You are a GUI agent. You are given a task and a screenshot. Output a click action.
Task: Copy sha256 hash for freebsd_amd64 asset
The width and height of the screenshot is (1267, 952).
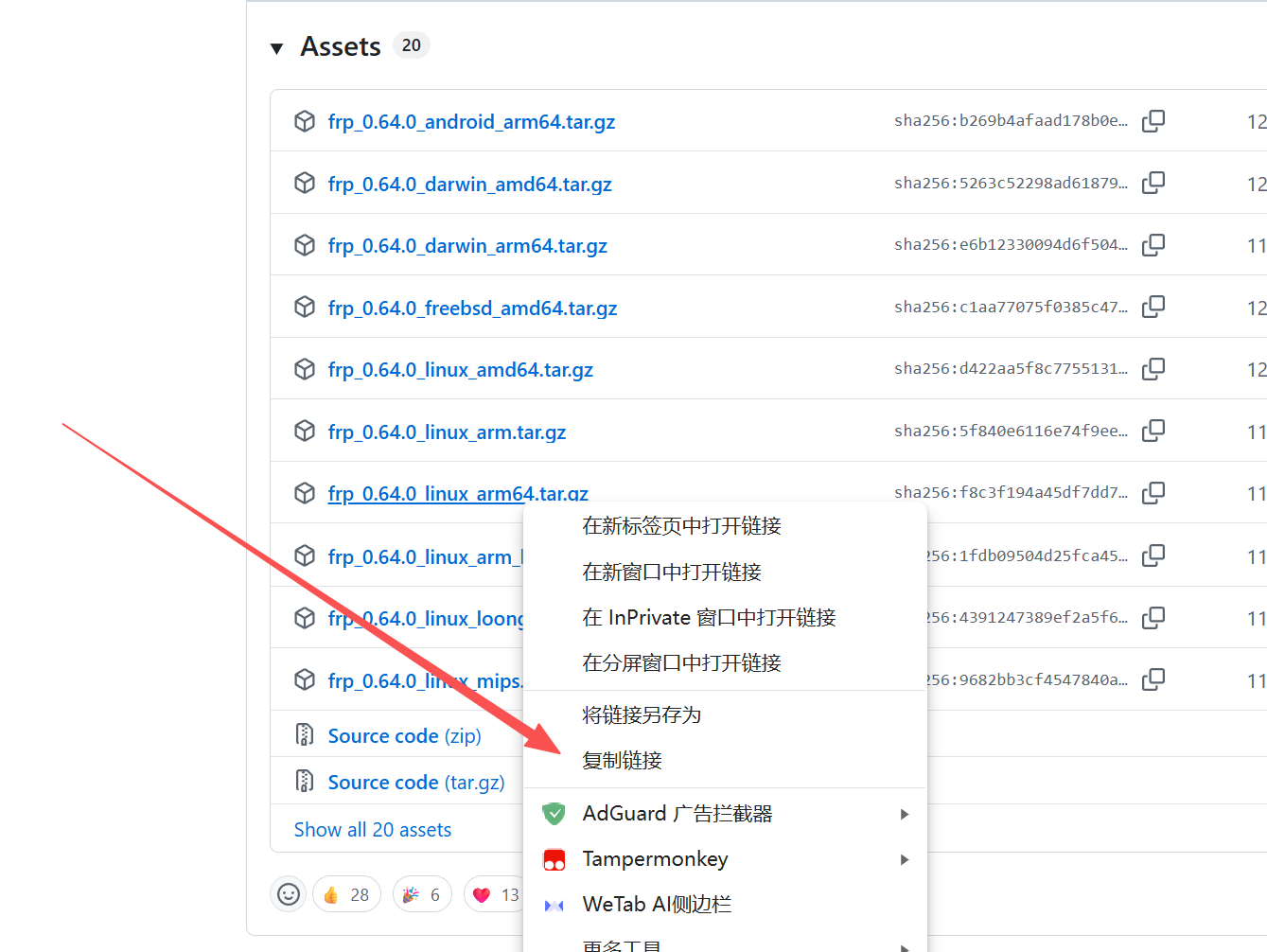[x=1153, y=307]
